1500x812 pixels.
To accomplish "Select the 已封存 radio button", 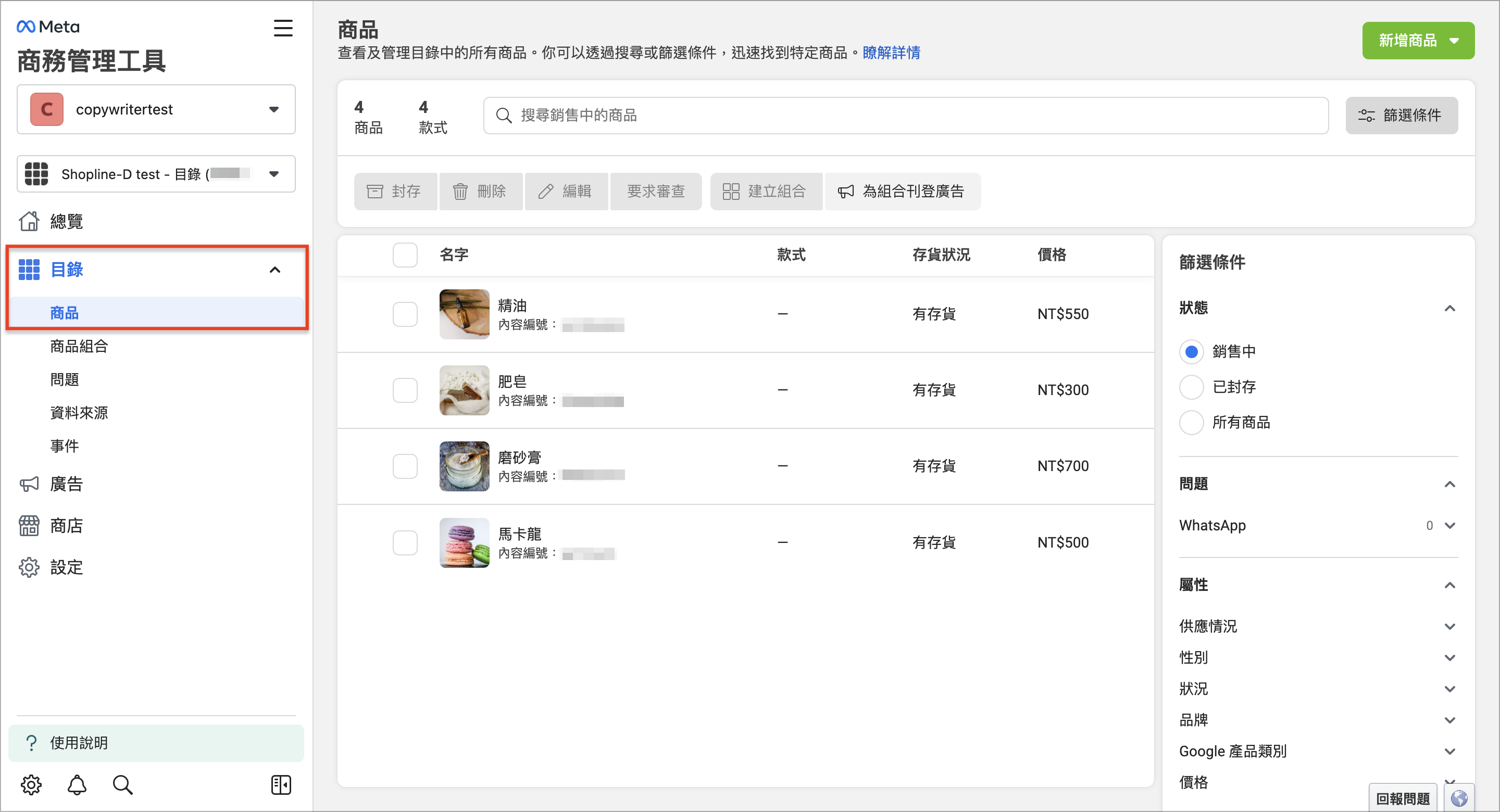I will pyautogui.click(x=1191, y=387).
